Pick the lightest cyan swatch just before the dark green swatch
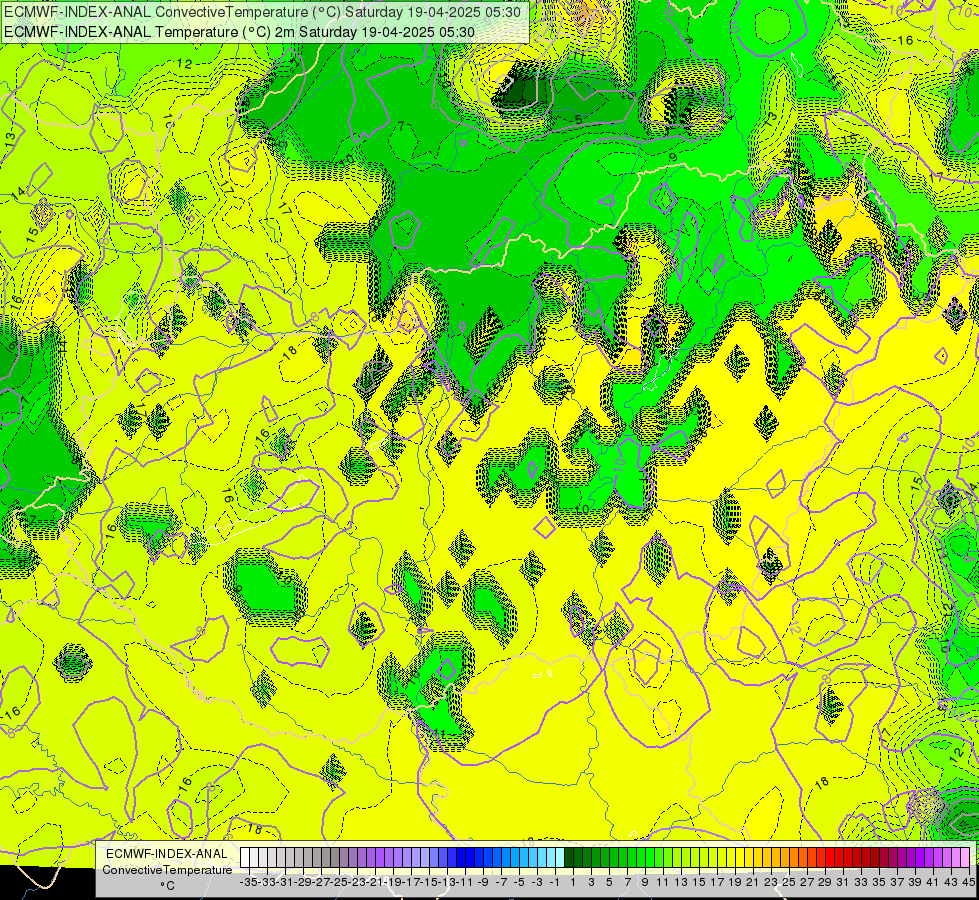This screenshot has height=900, width=979. point(559,857)
